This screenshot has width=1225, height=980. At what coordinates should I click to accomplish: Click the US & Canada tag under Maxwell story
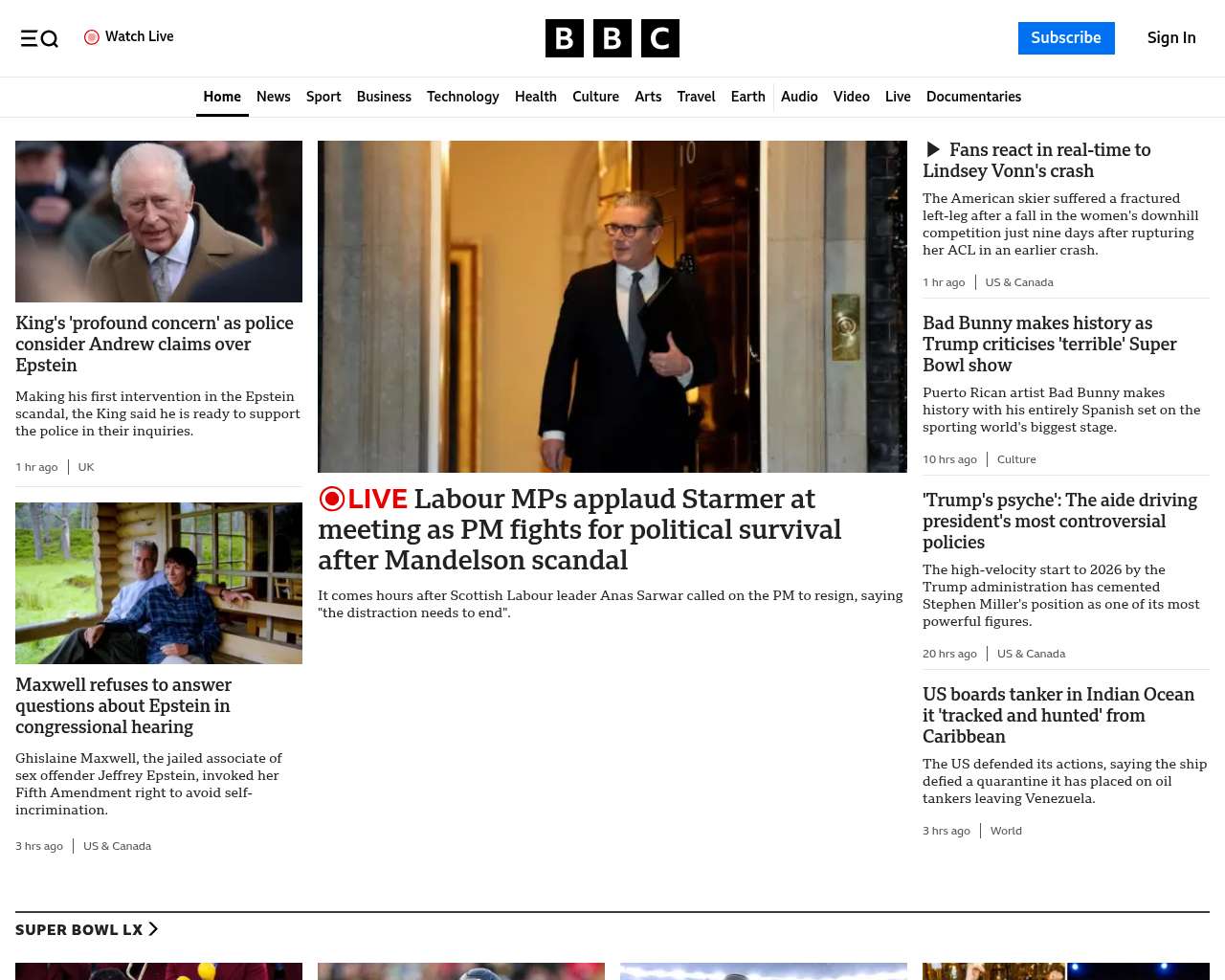point(117,846)
